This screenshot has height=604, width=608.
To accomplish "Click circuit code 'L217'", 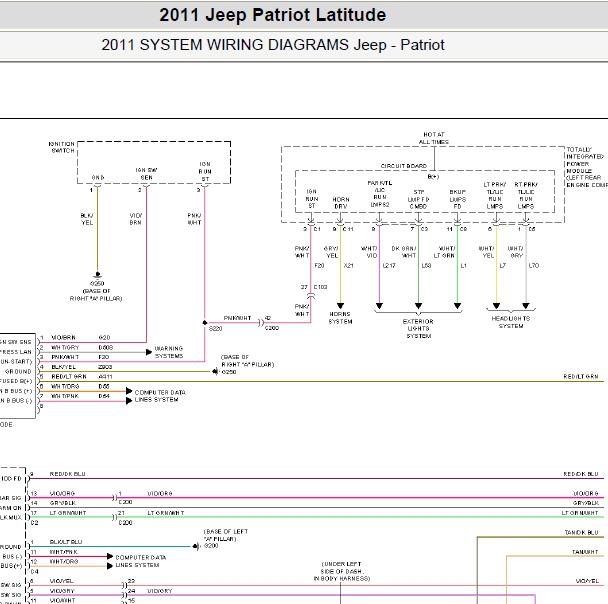I will (389, 266).
